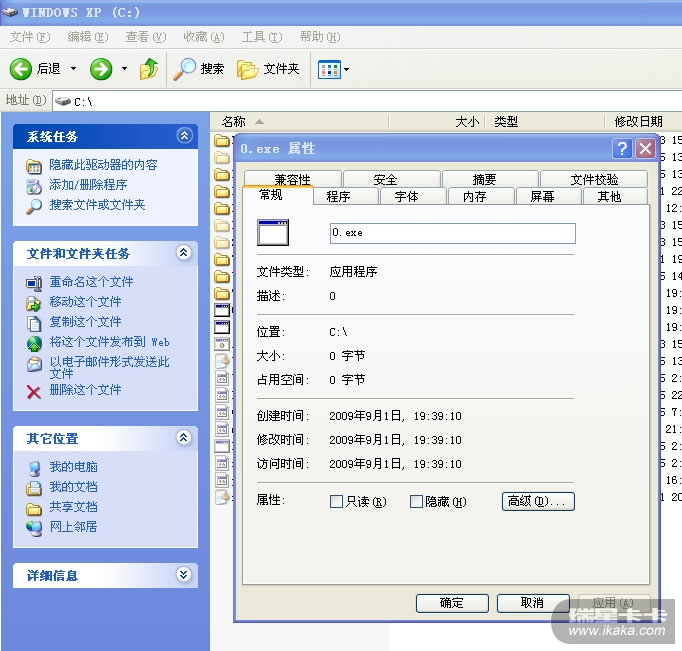Click the file name field showing 0.exe
Viewport: 682px width, 651px height.
(x=452, y=233)
